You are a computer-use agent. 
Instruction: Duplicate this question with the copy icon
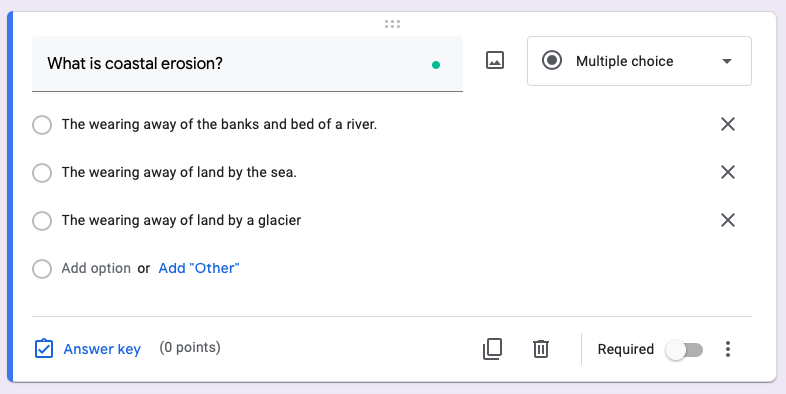coord(492,349)
